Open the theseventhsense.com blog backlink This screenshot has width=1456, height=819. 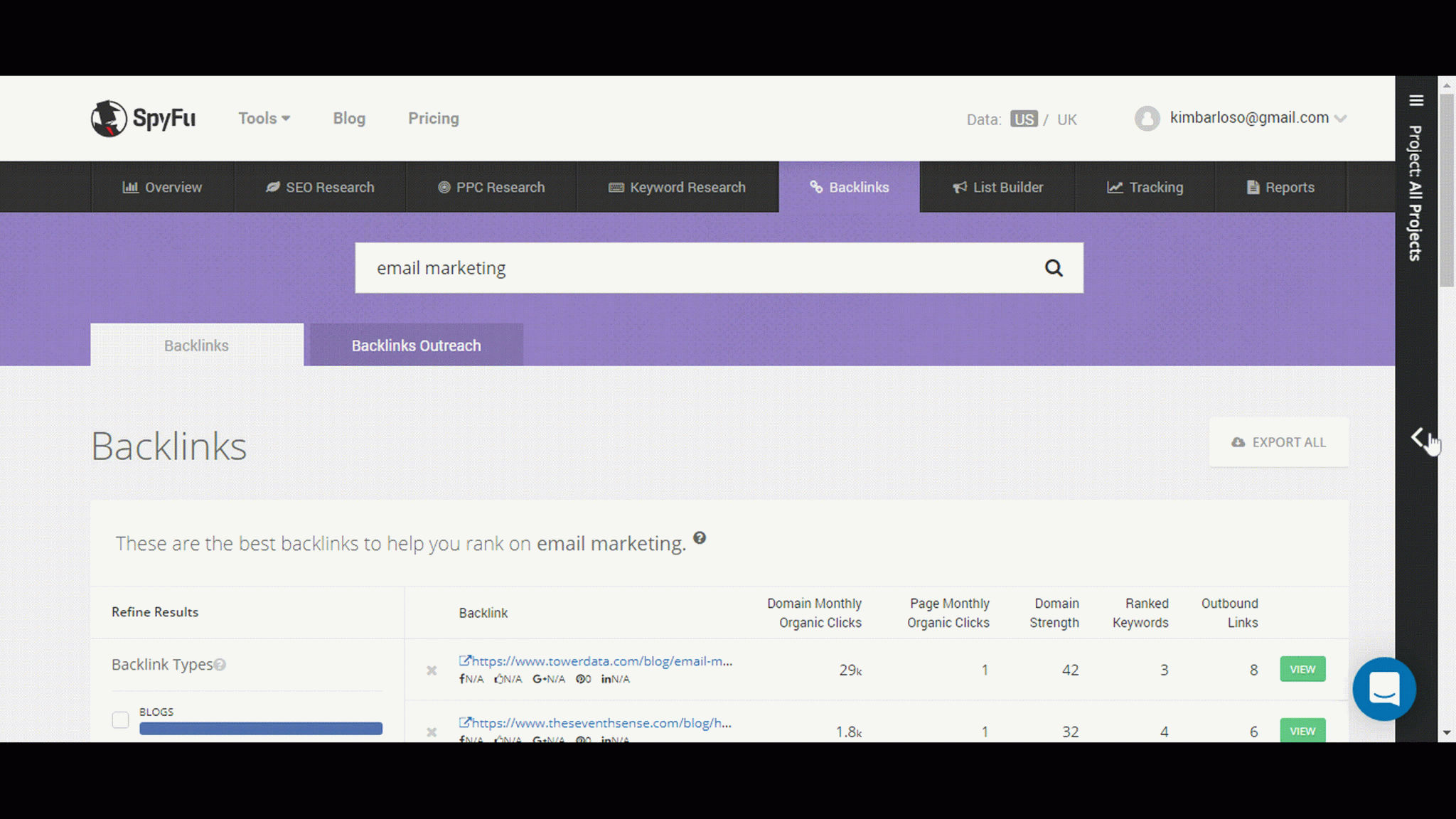601,723
